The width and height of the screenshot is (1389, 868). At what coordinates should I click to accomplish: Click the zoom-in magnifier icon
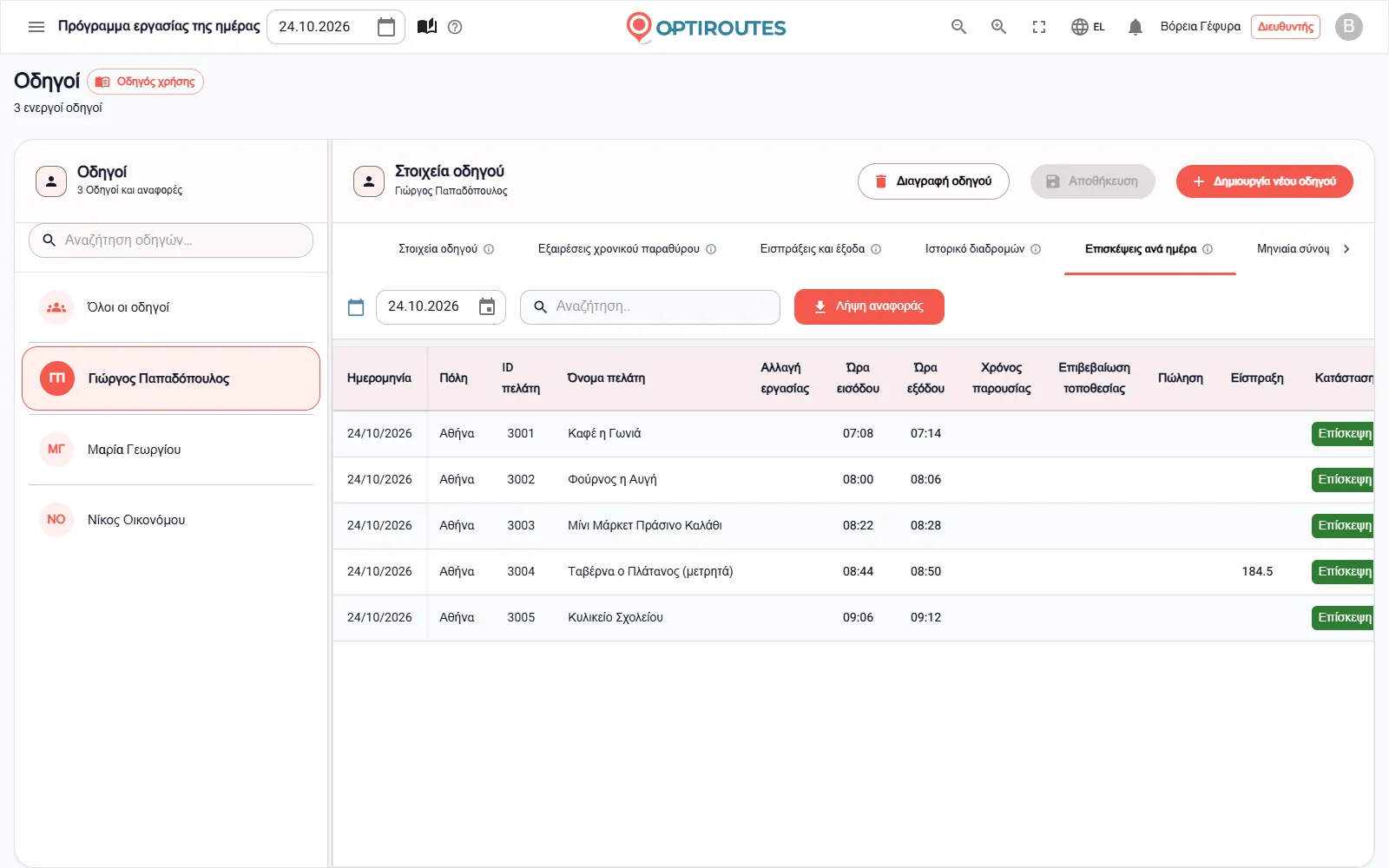(999, 27)
